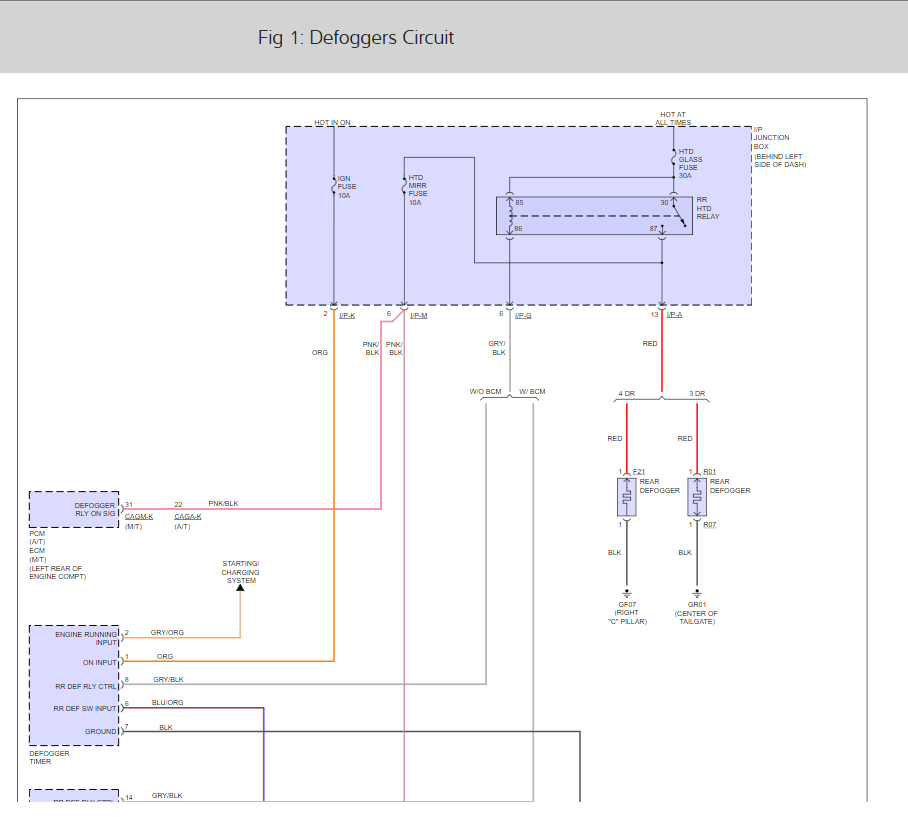Click the '4 DR' branch label
The width and height of the screenshot is (908, 817).
coord(627,394)
